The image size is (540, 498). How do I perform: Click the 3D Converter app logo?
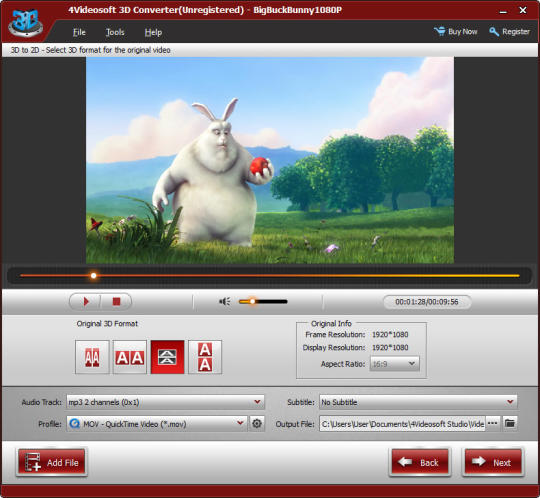tap(26, 22)
